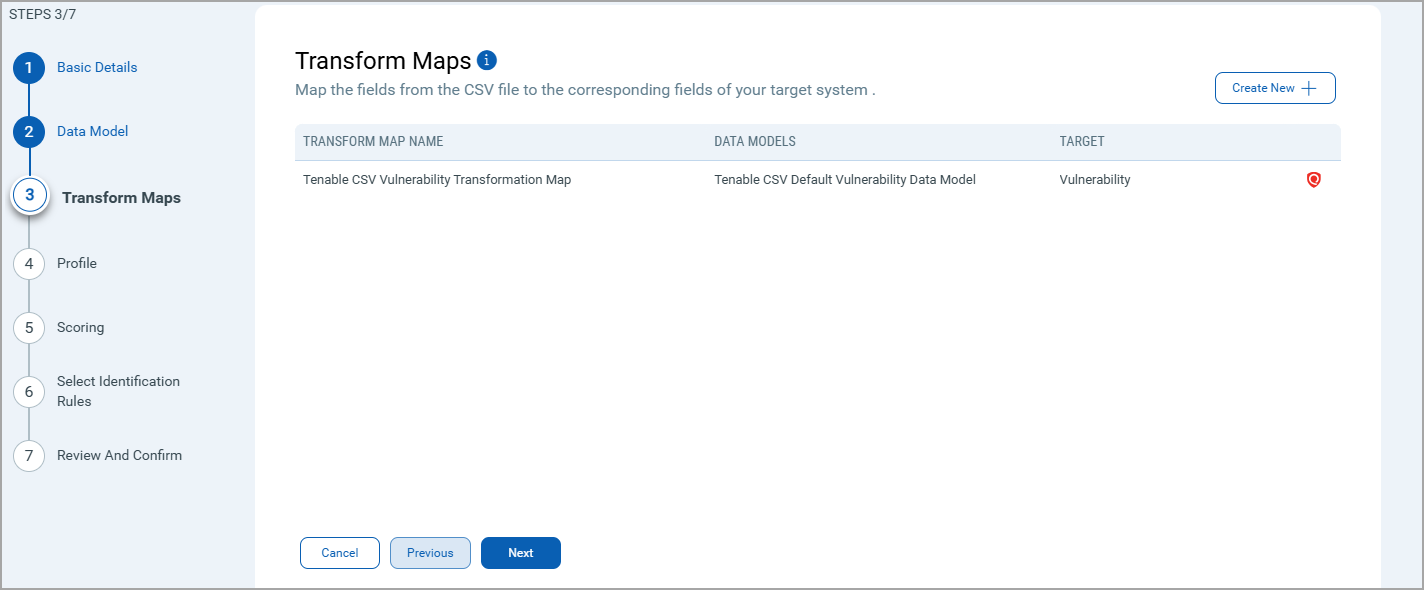Click the step 4 circle icon

point(29,264)
